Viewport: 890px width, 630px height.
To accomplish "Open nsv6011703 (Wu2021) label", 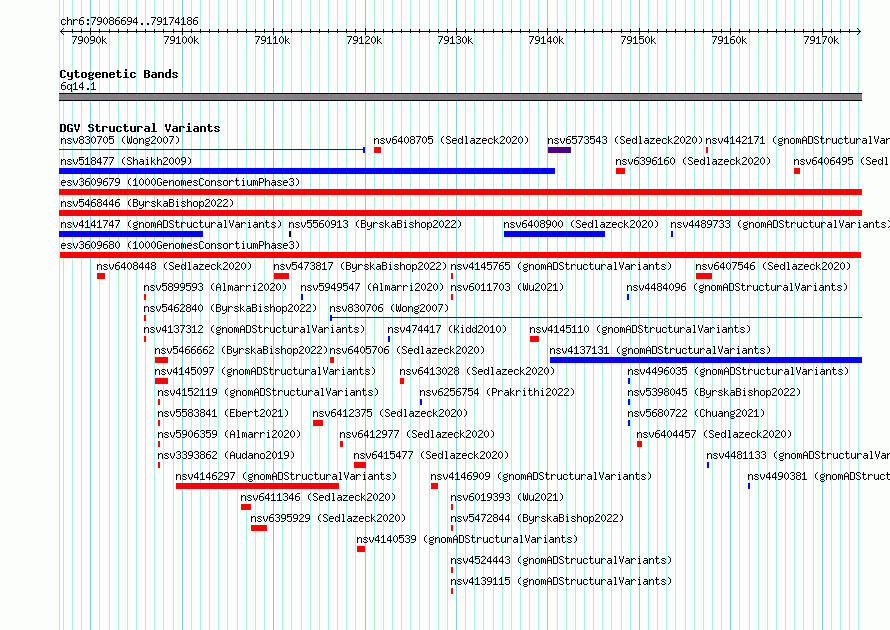I will [x=507, y=287].
